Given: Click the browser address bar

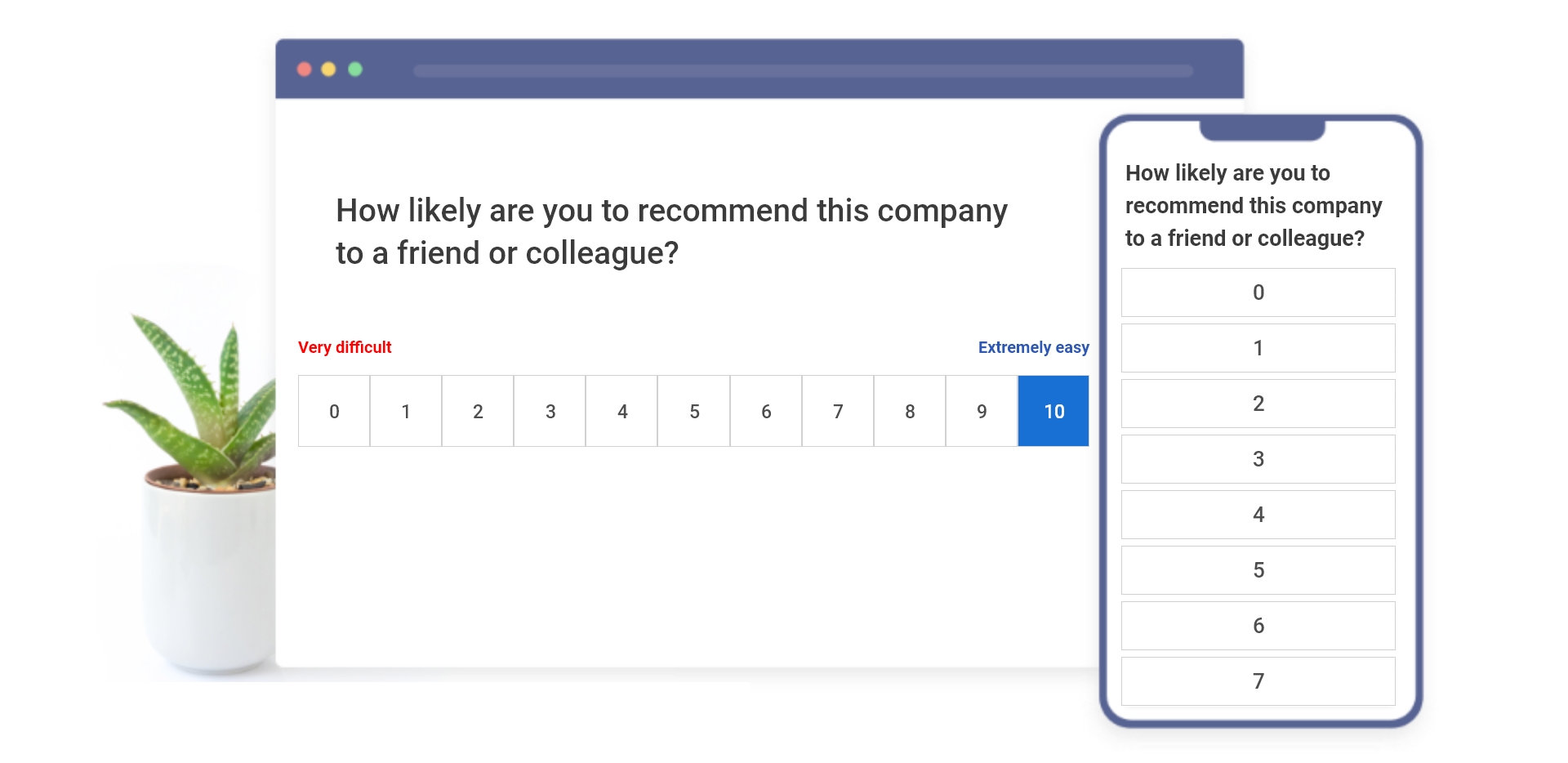Looking at the screenshot, I should point(804,71).
